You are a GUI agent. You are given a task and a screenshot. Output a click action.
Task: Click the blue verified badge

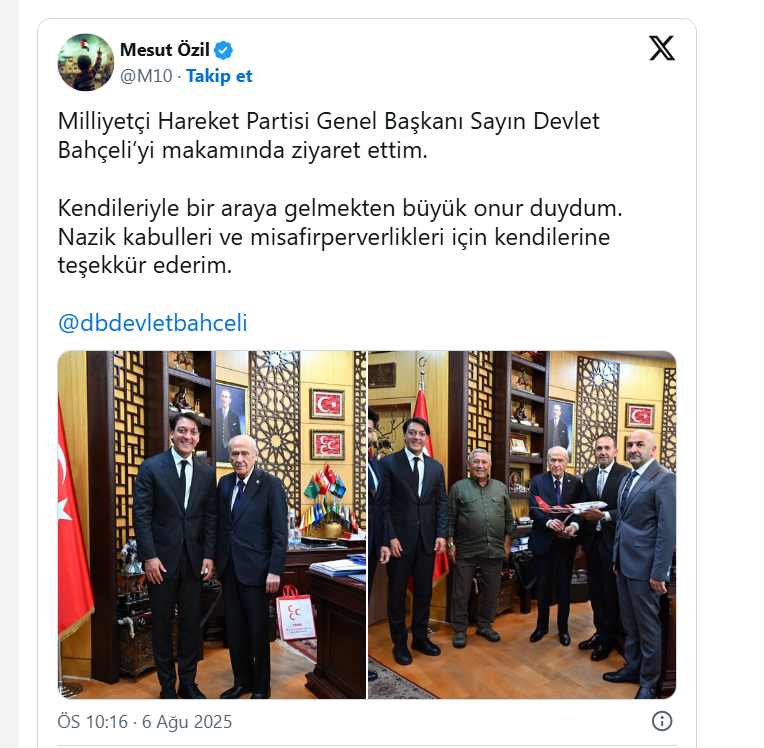(224, 50)
